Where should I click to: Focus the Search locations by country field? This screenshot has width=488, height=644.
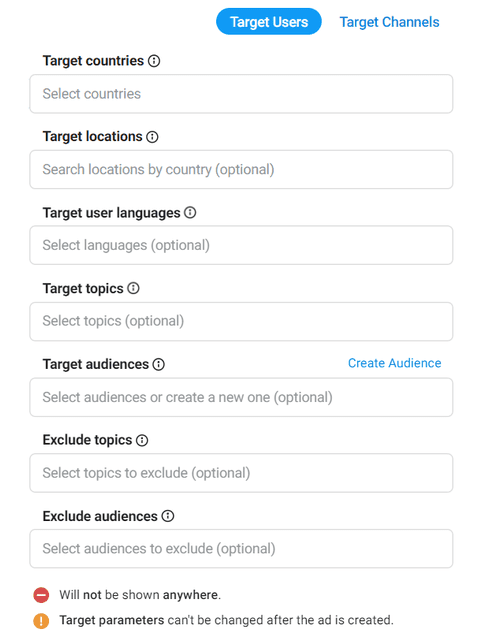(x=241, y=170)
